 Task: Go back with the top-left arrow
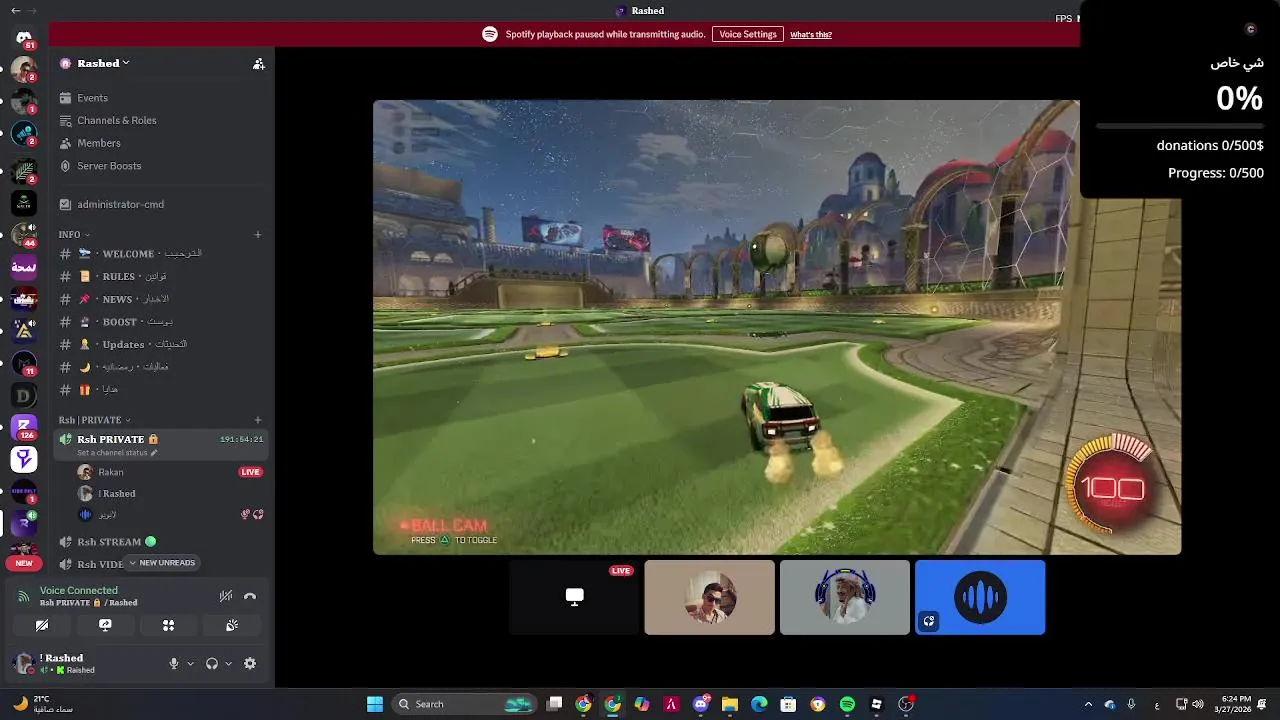point(15,11)
